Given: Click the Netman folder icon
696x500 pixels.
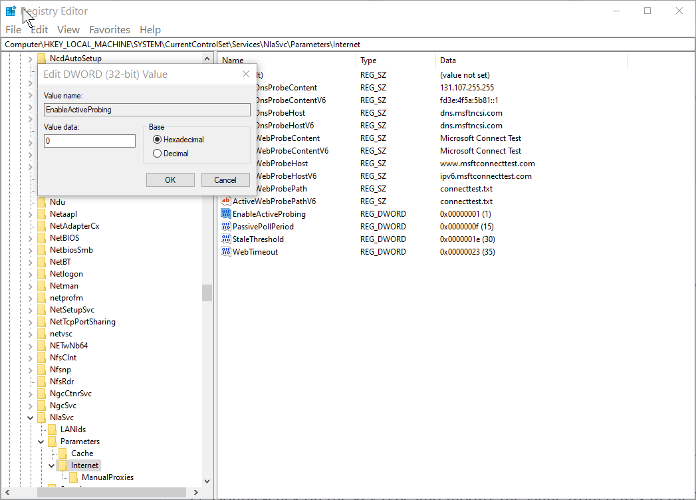Looking at the screenshot, I should tap(41, 286).
